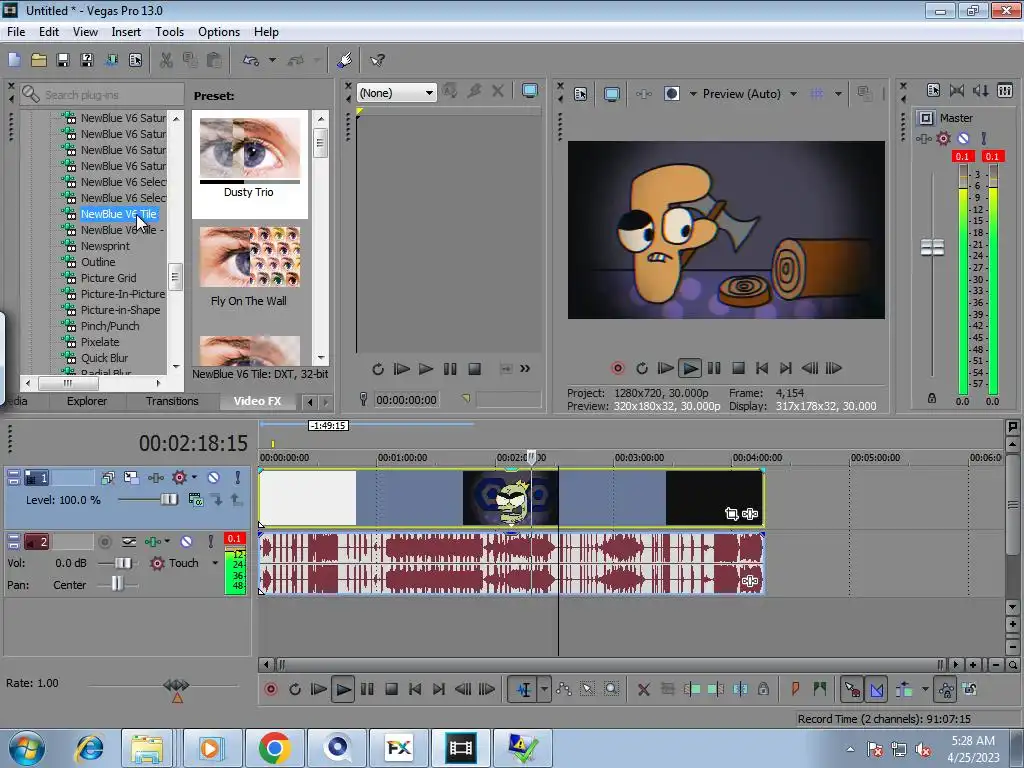
Task: Open the Options menu
Action: click(x=219, y=31)
